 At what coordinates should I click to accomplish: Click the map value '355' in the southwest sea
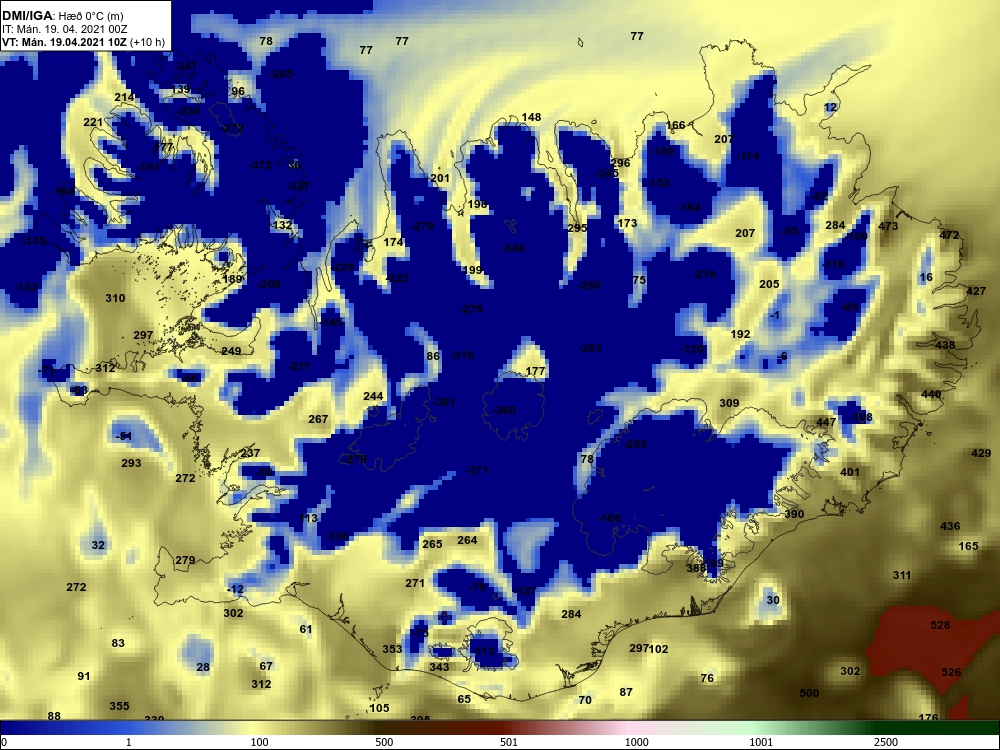[x=119, y=706]
